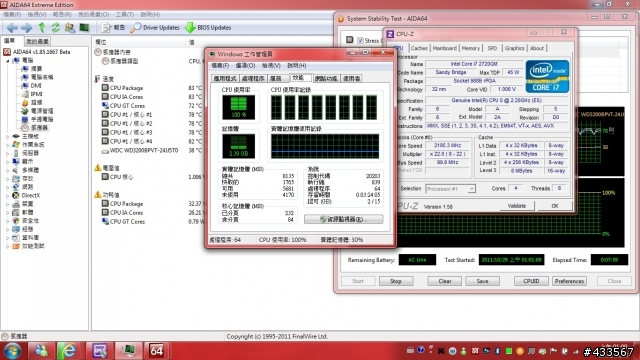
Task: Switch to AIDA64 via the 64 taskbar icon
Action: 156,351
